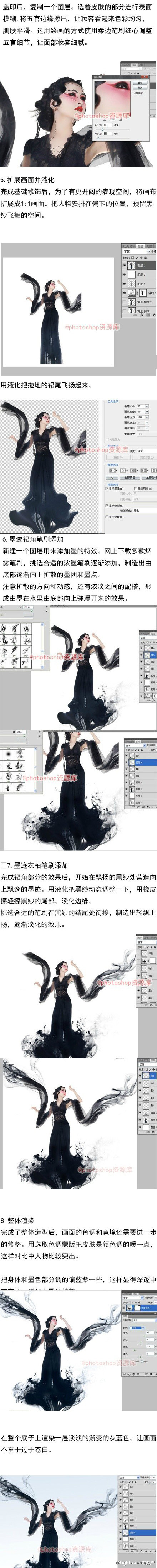Viewport: 157px width, 1568px height.
Task: Select Subtract from Selection mask icon in Liquify
Action: (133, 470)
